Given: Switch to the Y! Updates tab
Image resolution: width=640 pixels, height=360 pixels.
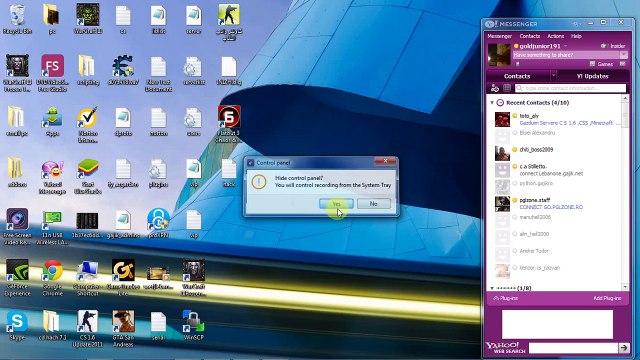Looking at the screenshot, I should (x=593, y=76).
